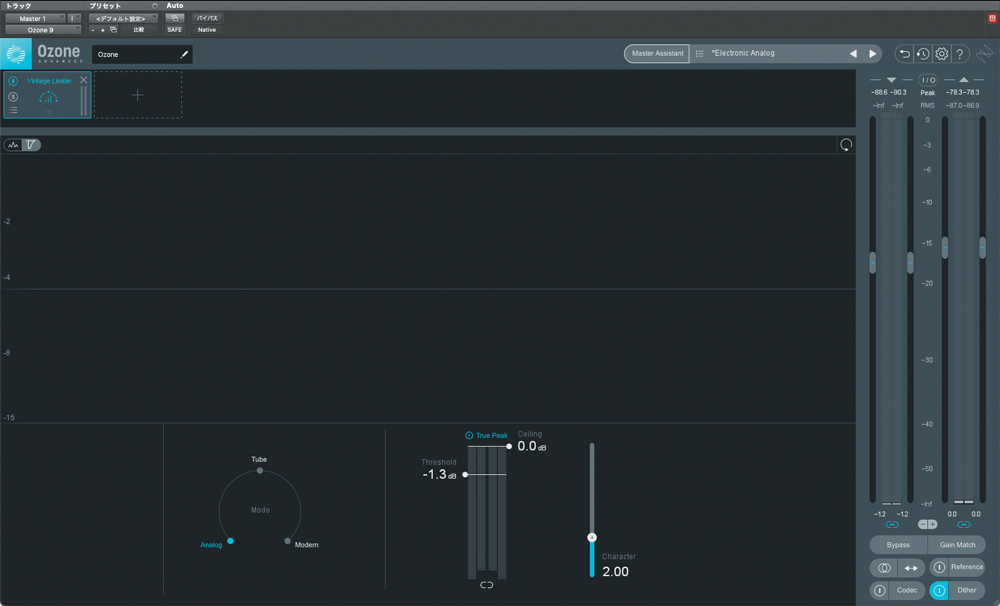Power off the Vintage Limiter module
This screenshot has width=1000, height=606.
13,81
